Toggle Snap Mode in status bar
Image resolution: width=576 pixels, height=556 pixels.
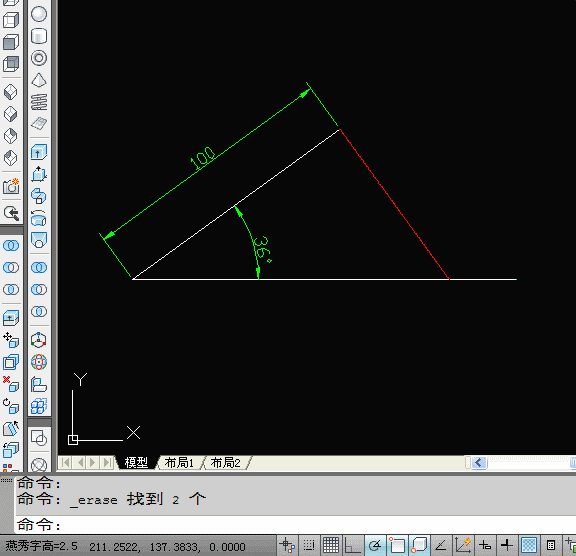coord(309,545)
